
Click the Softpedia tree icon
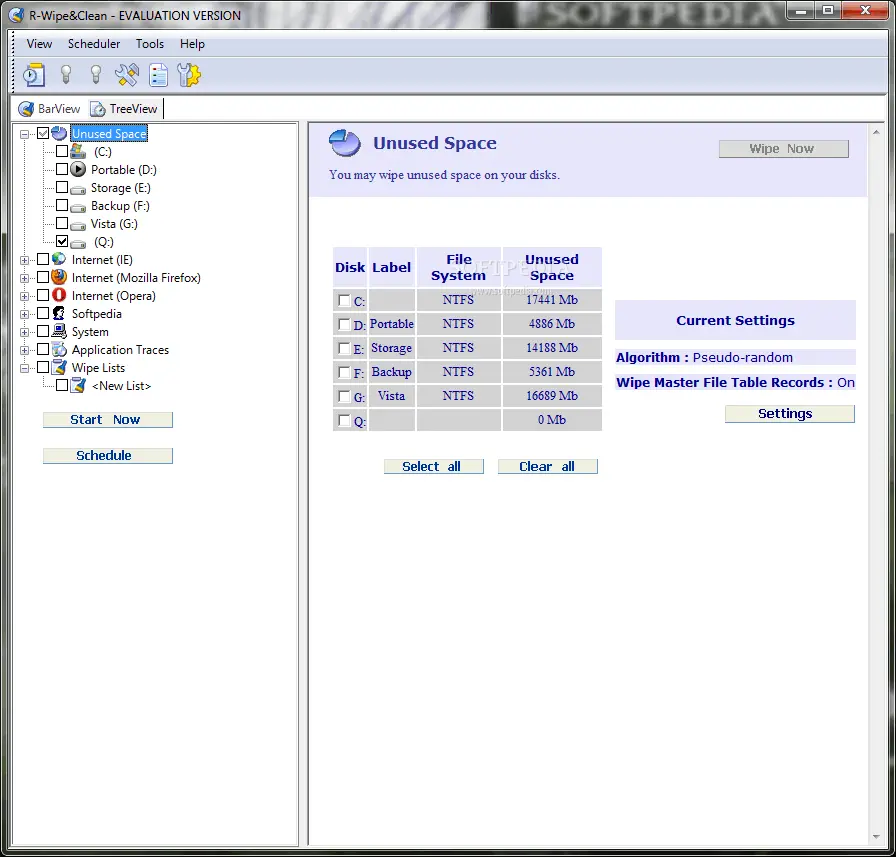[x=59, y=313]
